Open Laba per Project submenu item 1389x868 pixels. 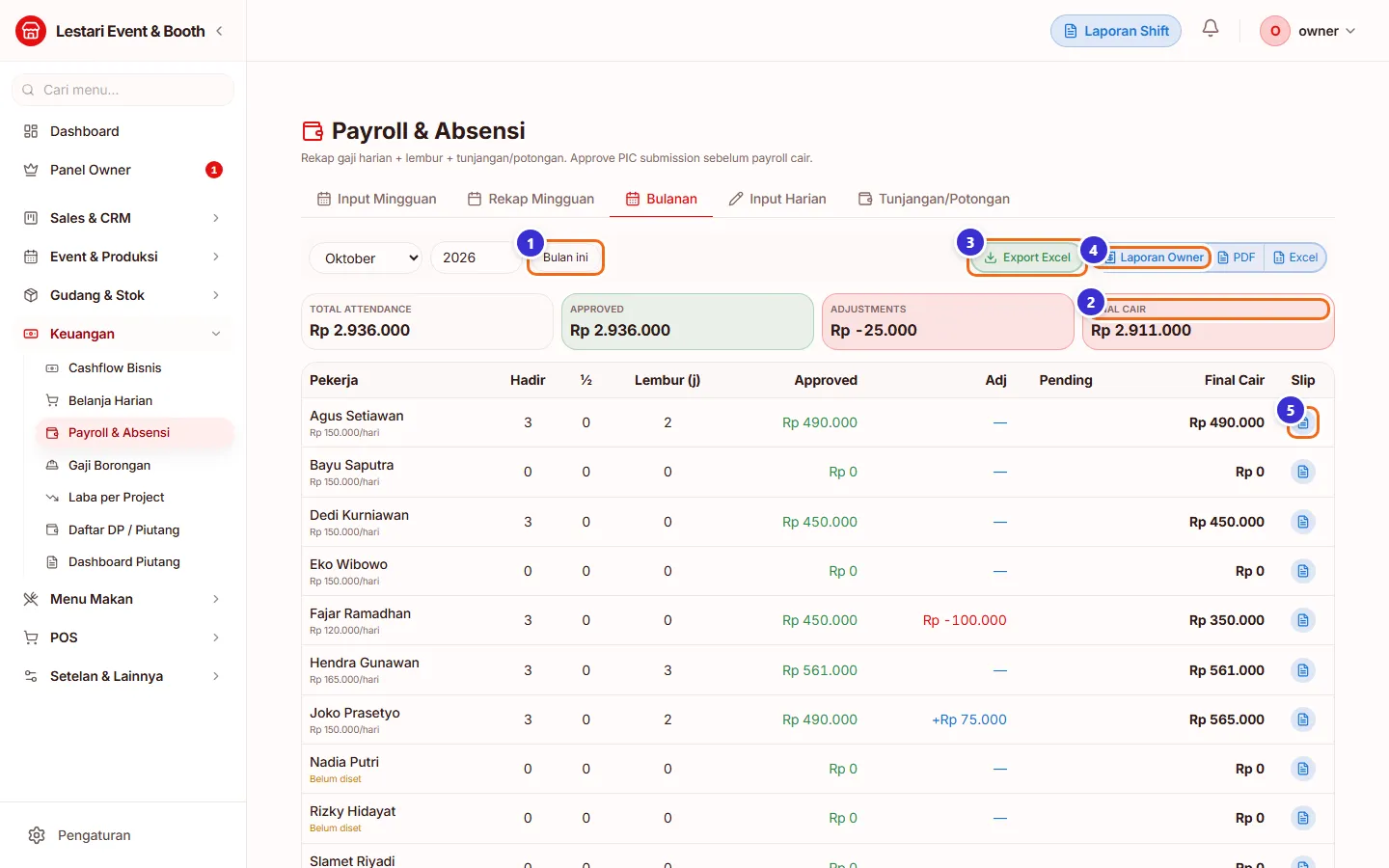pyautogui.click(x=135, y=497)
